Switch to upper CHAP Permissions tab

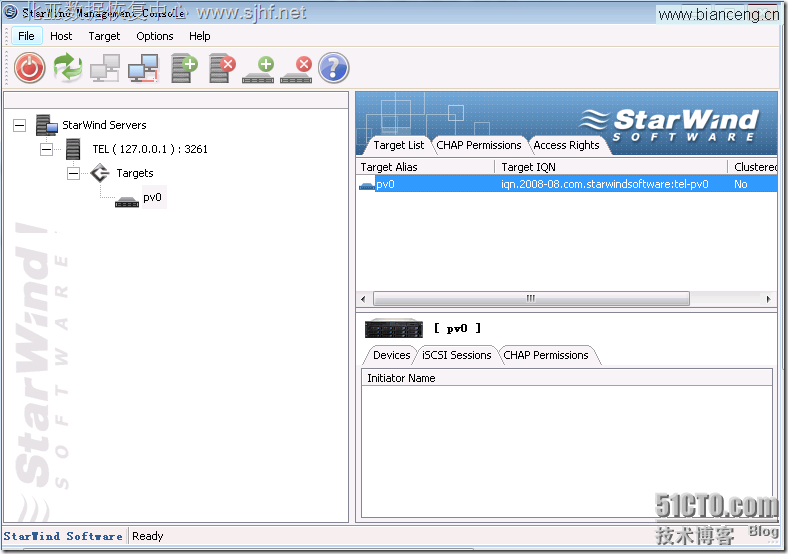click(478, 145)
